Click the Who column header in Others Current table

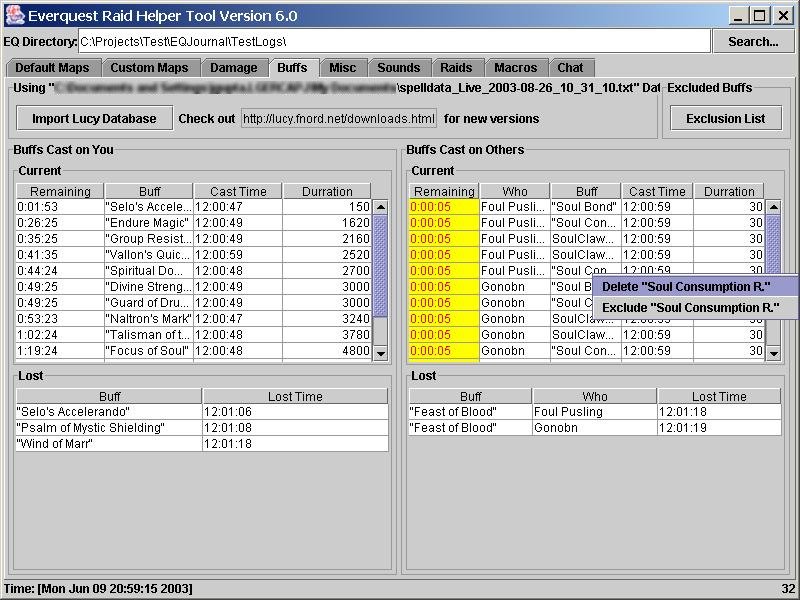pos(515,191)
